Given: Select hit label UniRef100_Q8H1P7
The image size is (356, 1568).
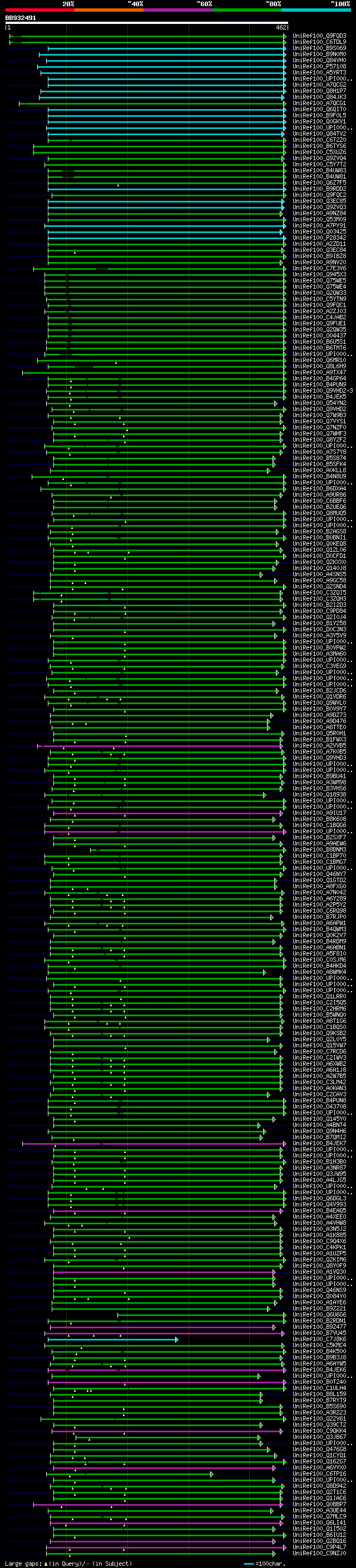Looking at the screenshot, I should point(319,91).
